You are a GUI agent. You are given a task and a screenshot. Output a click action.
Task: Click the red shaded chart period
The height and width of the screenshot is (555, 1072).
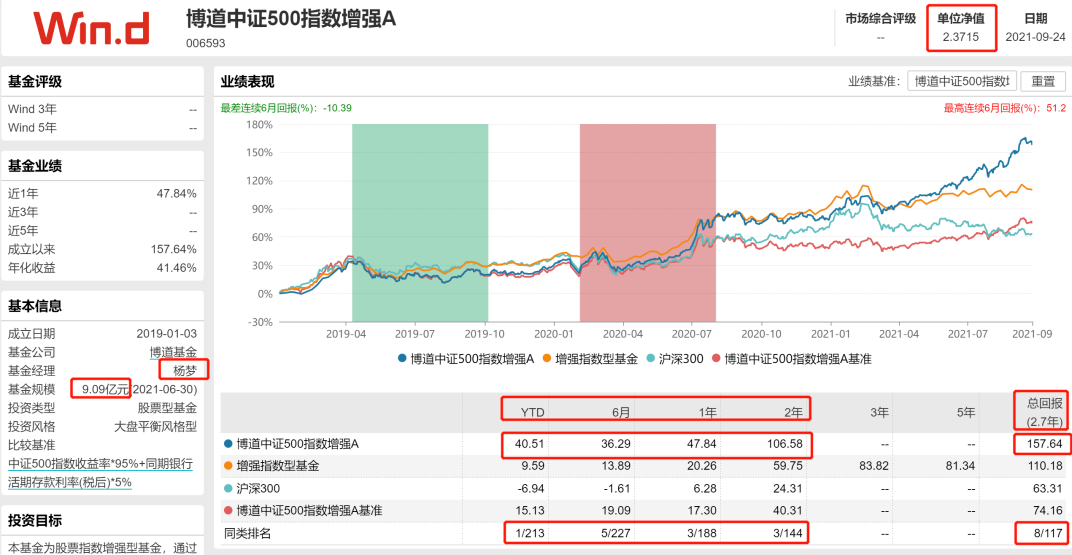[x=647, y=223]
